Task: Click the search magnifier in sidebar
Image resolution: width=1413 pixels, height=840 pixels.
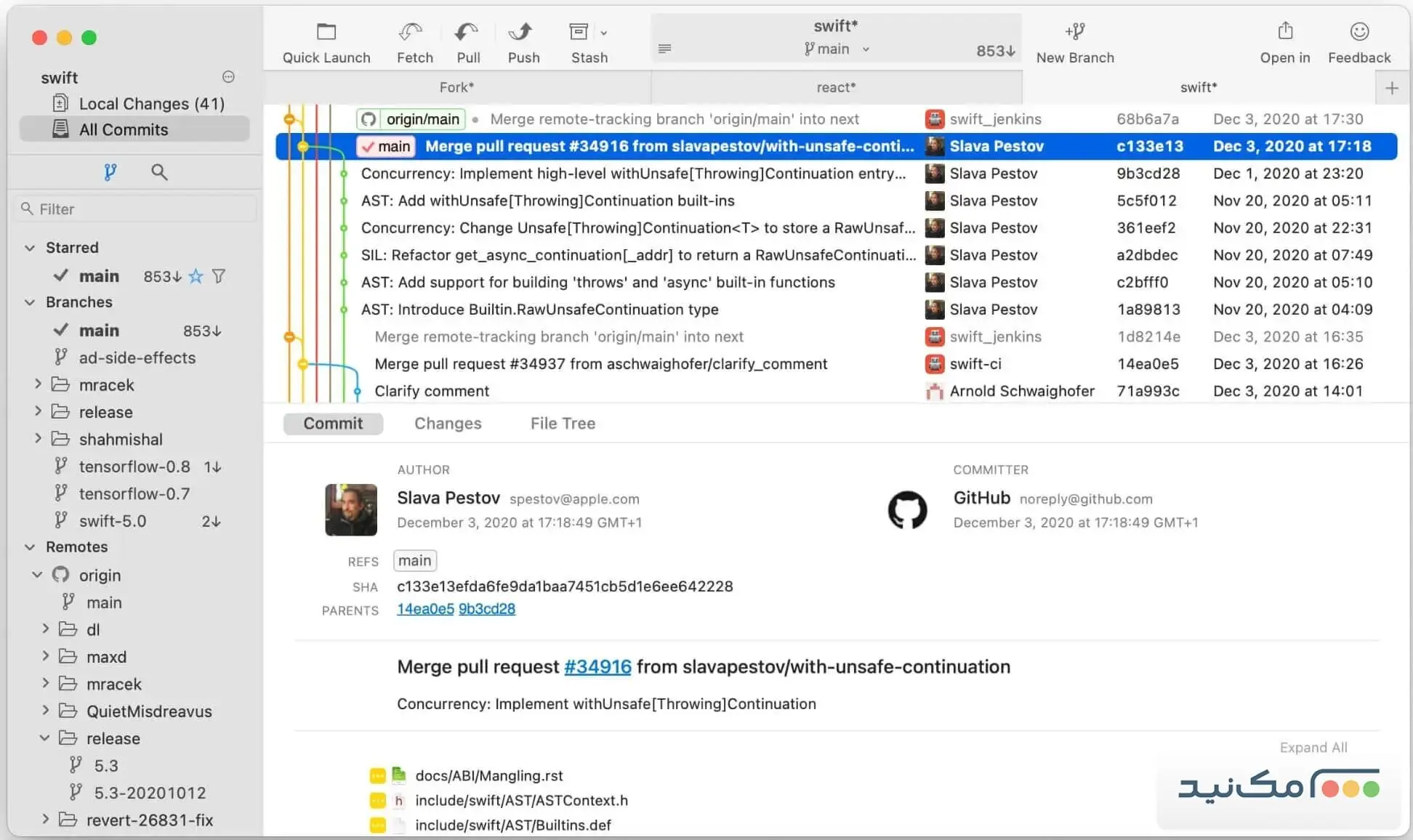Action: coord(159,172)
